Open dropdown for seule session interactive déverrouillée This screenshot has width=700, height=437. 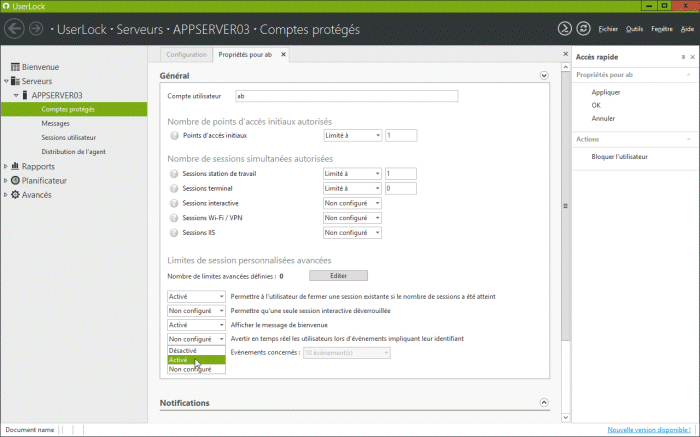pos(196,311)
